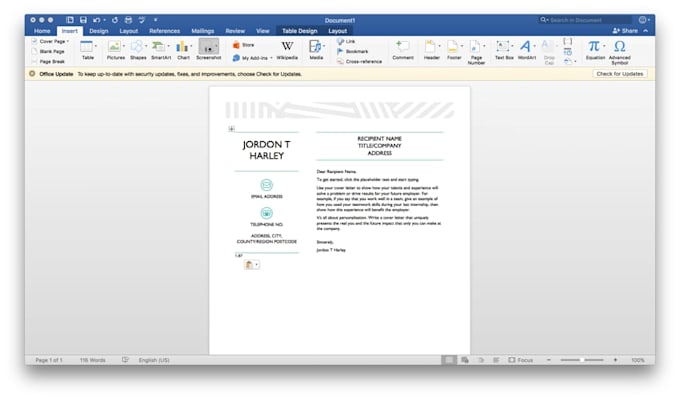Collapse the ribbon with chevron

point(645,31)
